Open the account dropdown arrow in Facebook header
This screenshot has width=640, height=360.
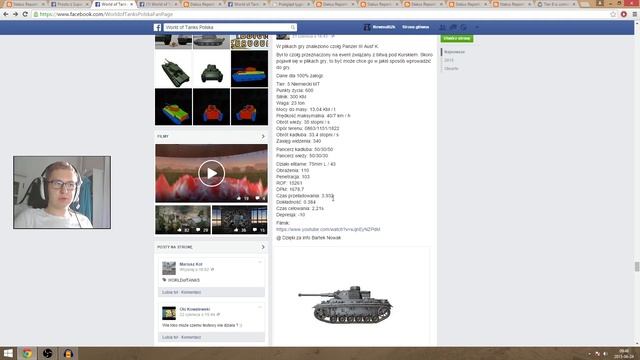(477, 27)
